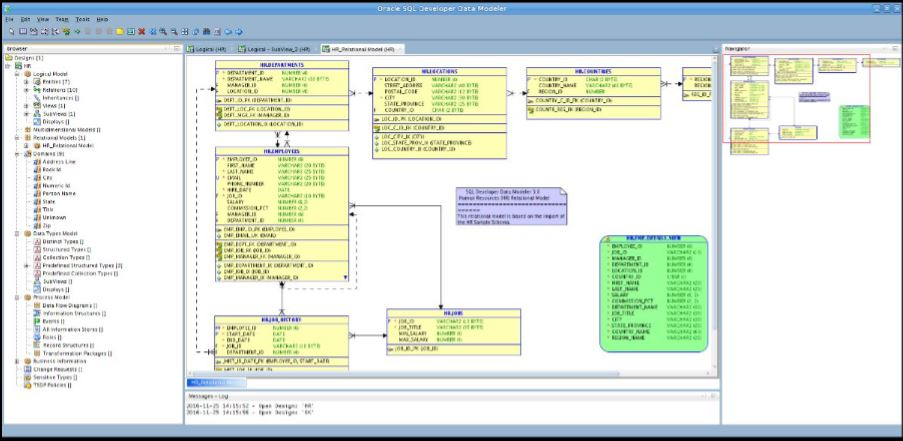Switch to the Logical (HR) tab

click(x=209, y=49)
